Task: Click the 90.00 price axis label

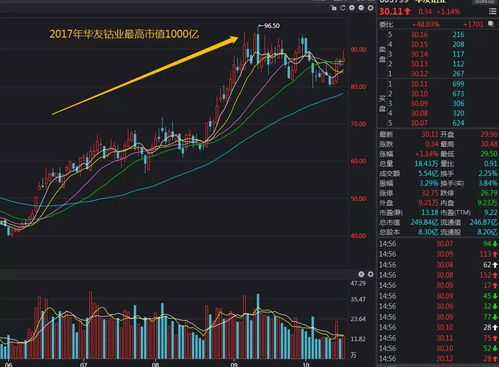Action: 358,50
